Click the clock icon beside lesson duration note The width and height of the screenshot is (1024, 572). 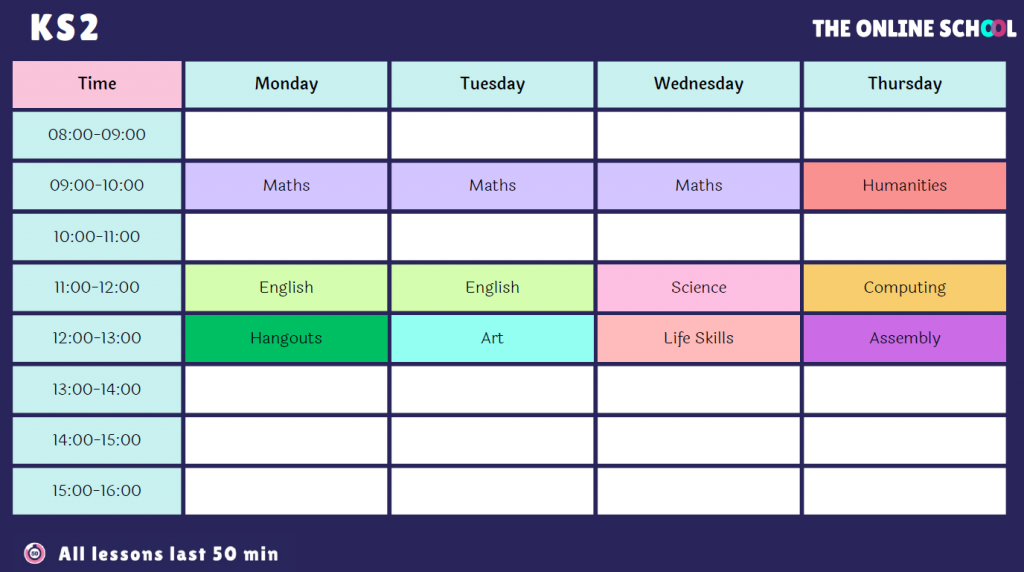click(x=35, y=553)
